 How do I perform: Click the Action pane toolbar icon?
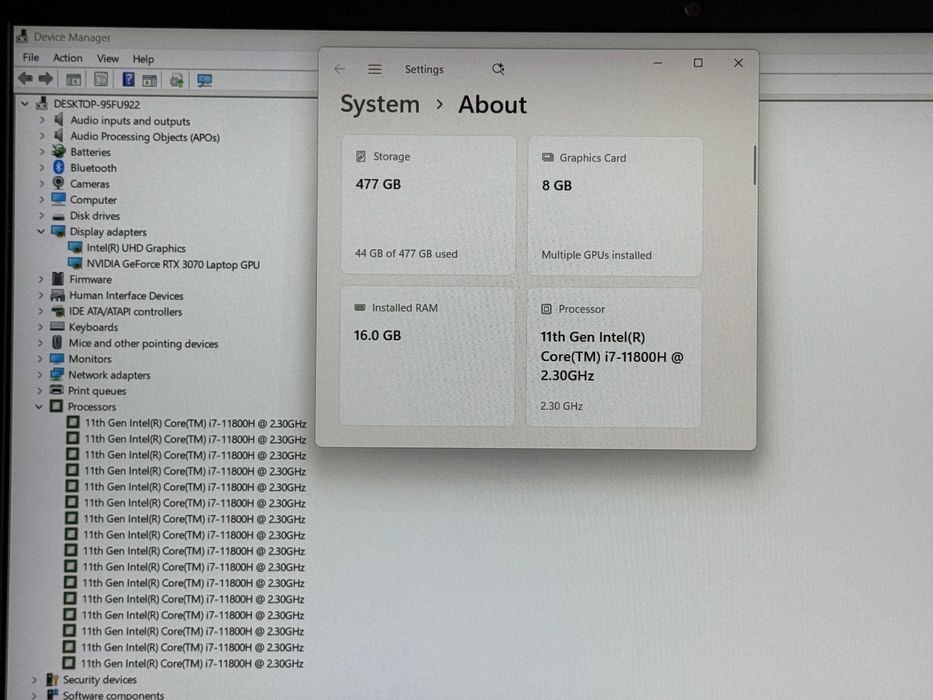[149, 80]
